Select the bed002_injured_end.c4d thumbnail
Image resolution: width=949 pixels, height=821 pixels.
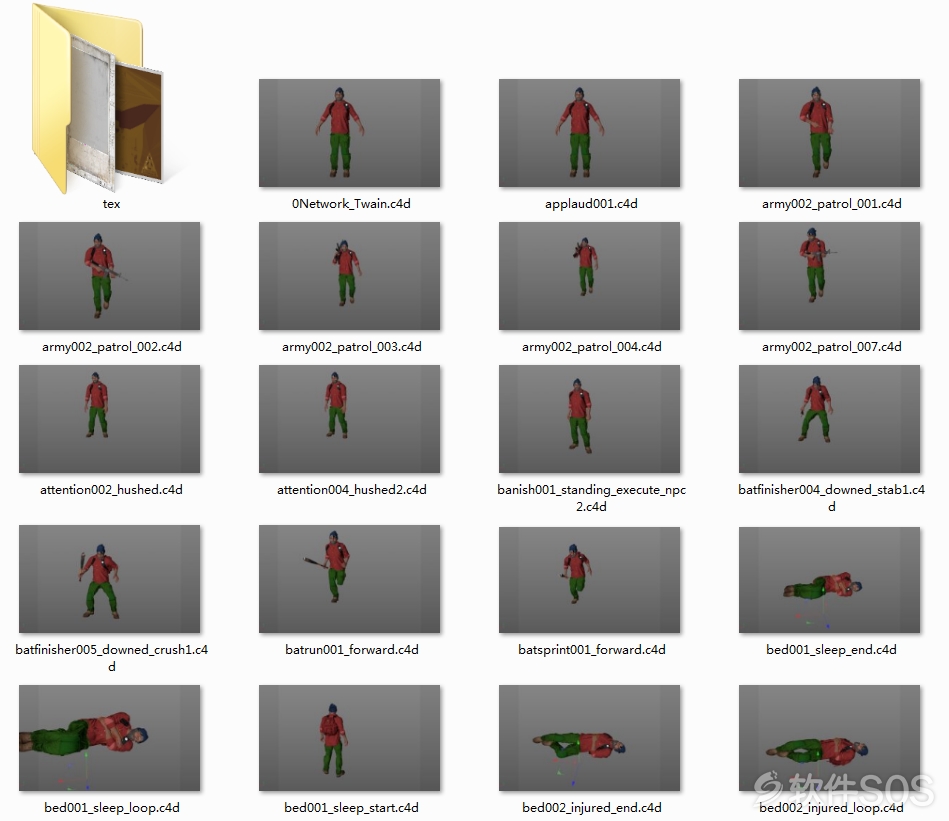tap(589, 738)
